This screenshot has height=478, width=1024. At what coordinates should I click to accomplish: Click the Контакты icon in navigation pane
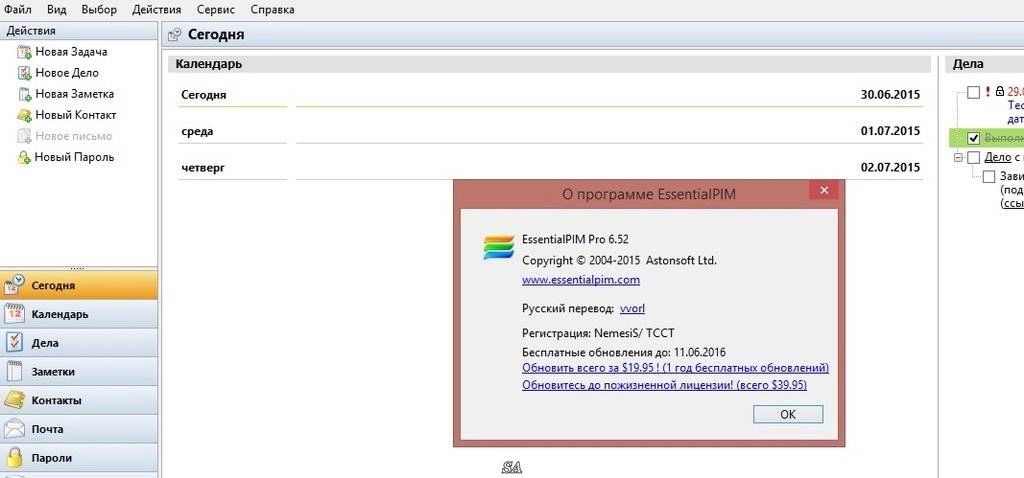point(14,400)
